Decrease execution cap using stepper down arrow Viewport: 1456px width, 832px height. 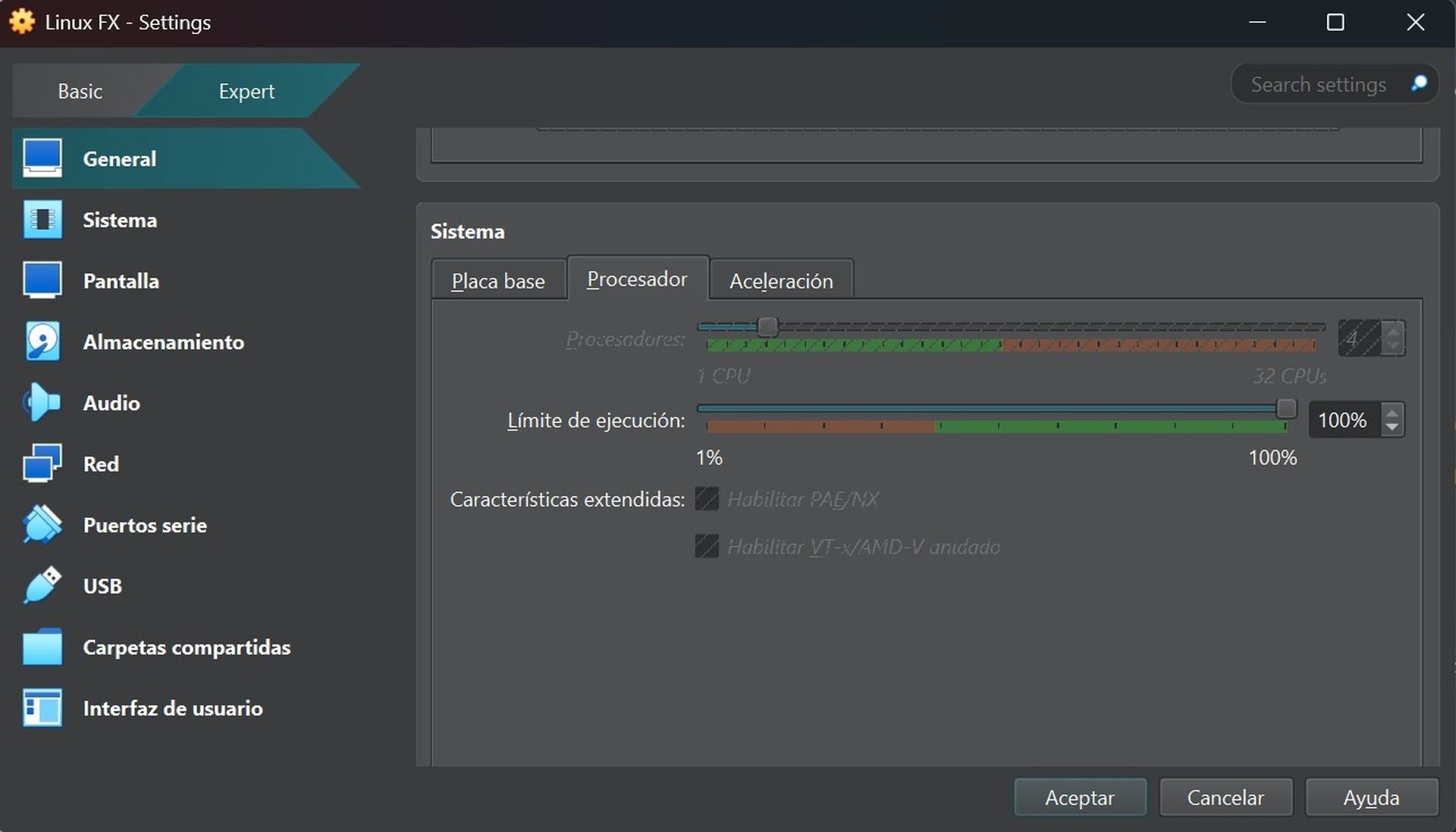1392,427
